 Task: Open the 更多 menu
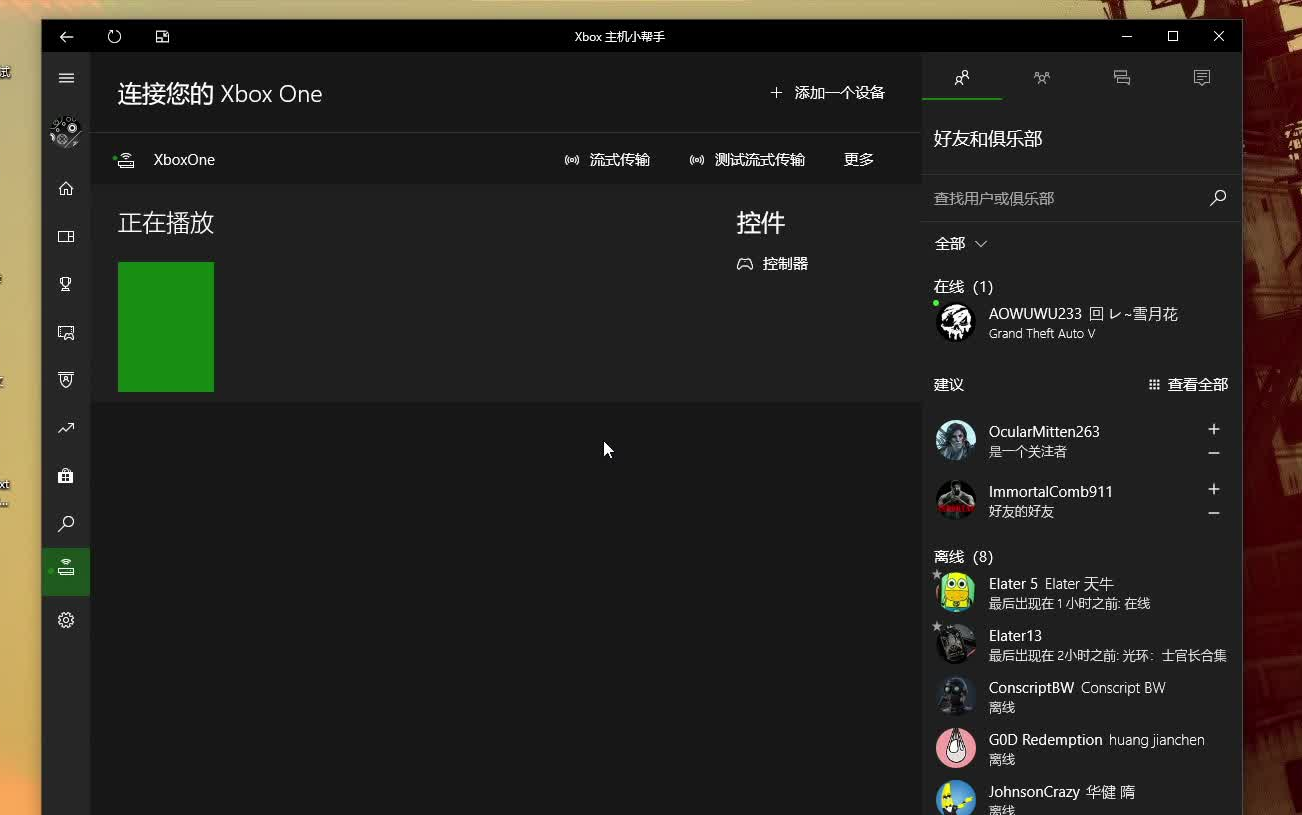click(x=859, y=160)
